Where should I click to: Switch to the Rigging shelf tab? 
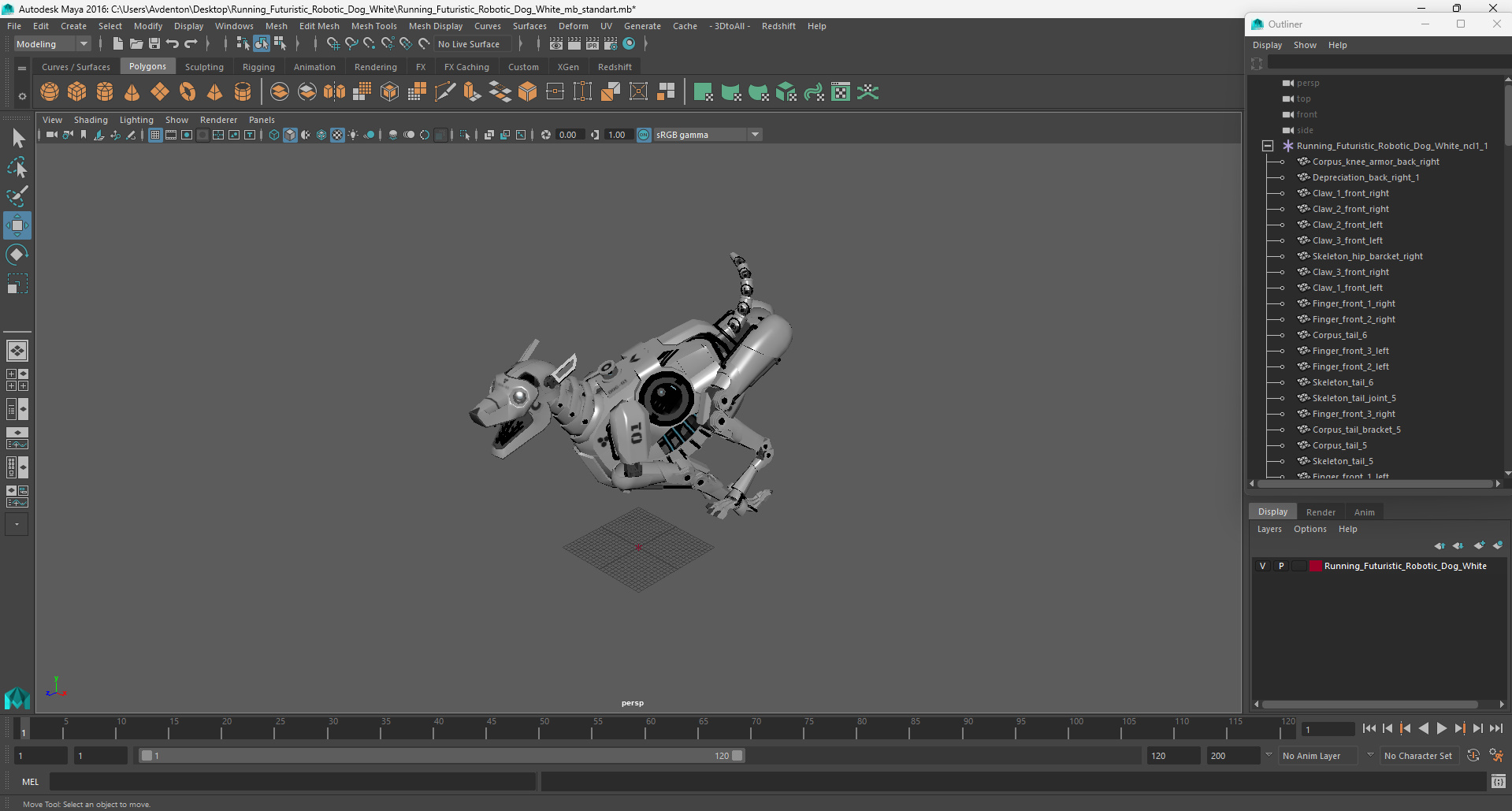(x=258, y=67)
